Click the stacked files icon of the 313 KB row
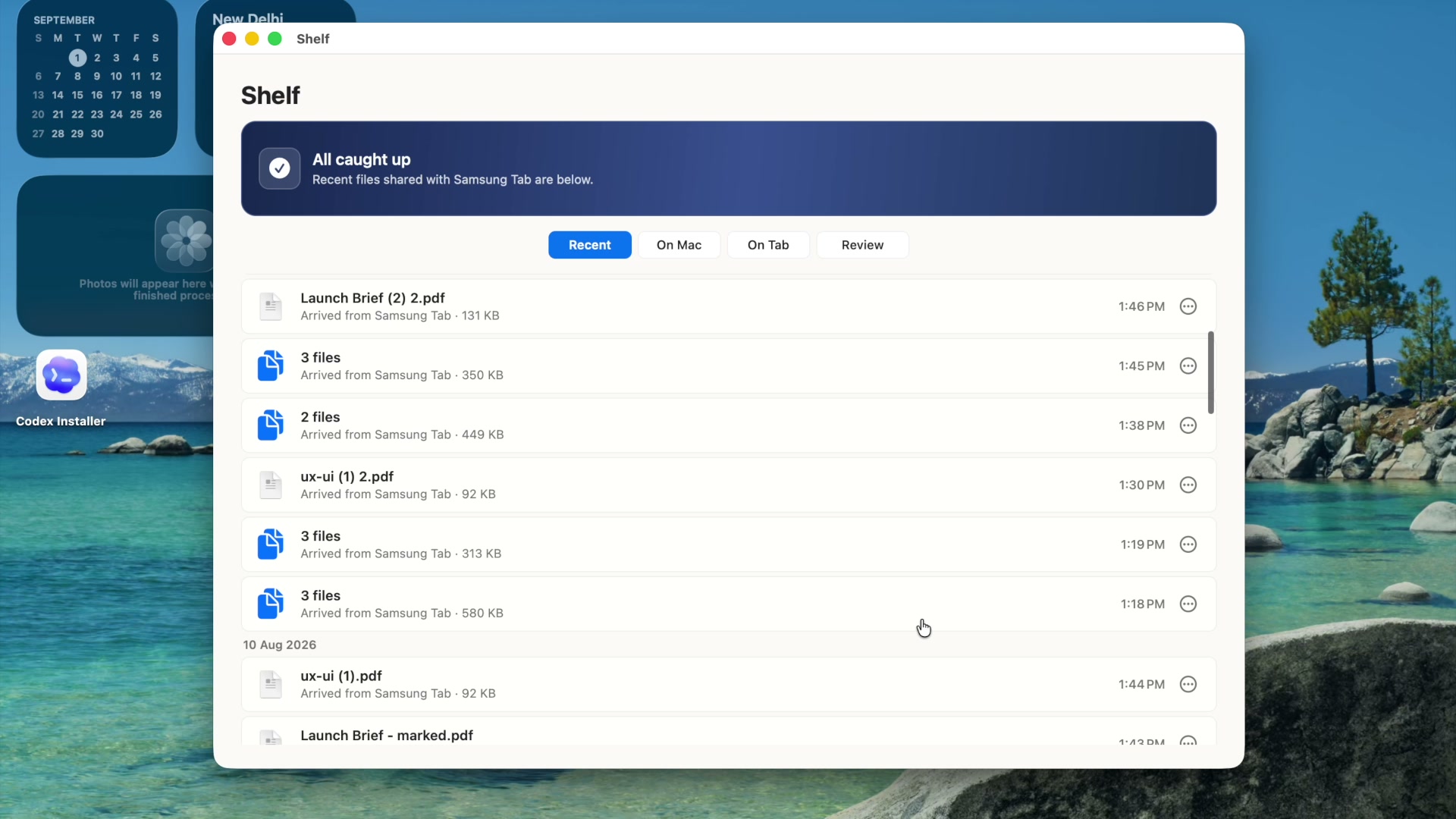This screenshot has width=1456, height=819. 271,544
